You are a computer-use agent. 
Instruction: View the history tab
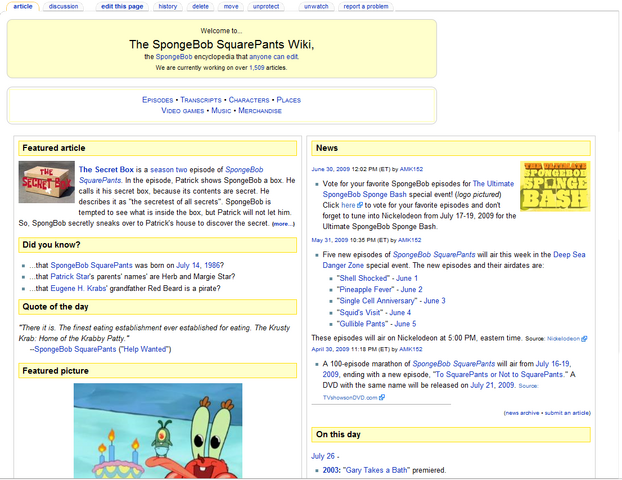168,6
